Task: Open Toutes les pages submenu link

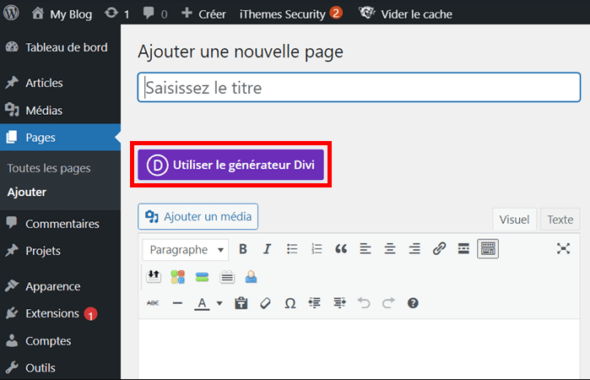Action: point(49,168)
